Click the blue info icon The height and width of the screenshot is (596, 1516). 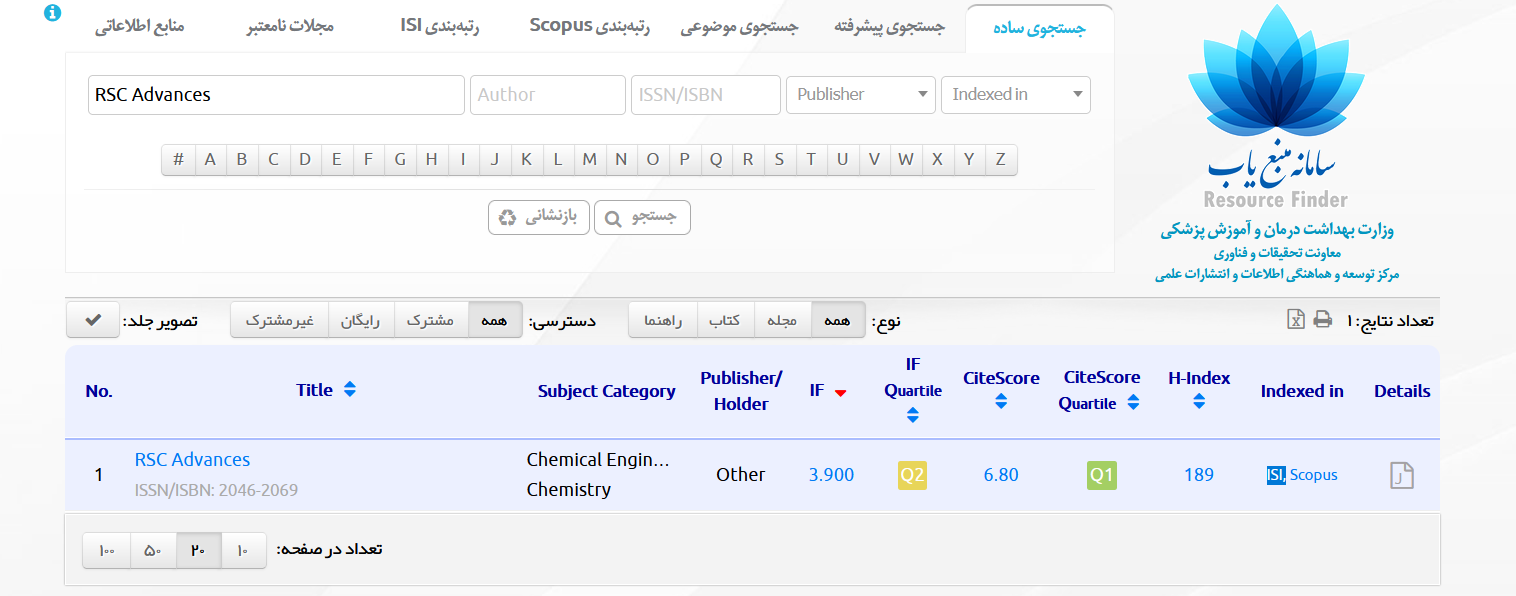pyautogui.click(x=53, y=13)
